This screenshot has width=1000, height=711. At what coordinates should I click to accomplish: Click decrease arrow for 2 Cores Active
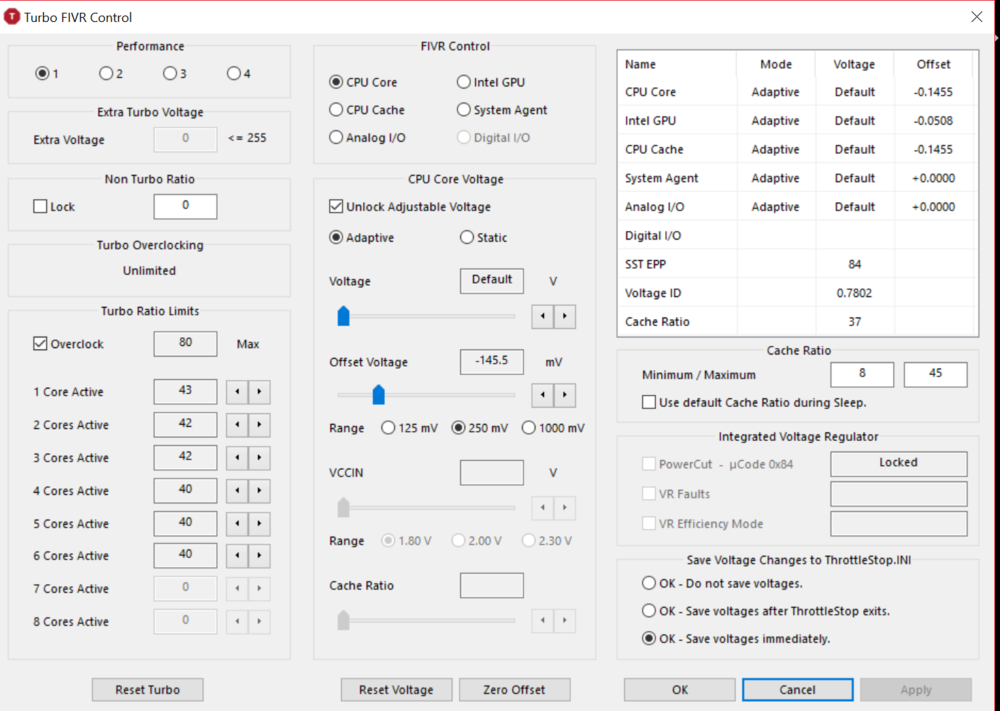point(237,425)
